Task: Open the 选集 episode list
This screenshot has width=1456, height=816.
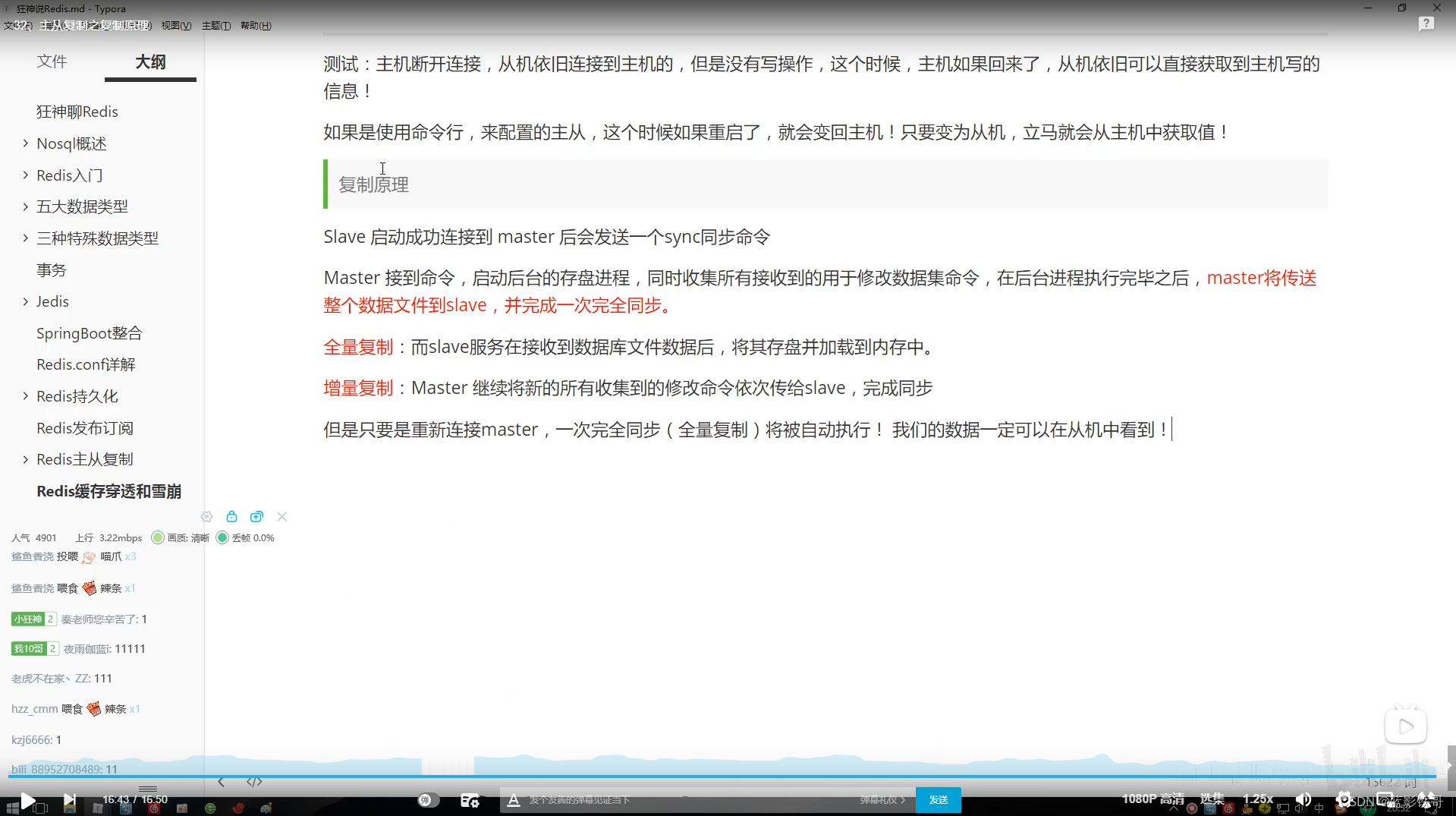Action: [1212, 799]
